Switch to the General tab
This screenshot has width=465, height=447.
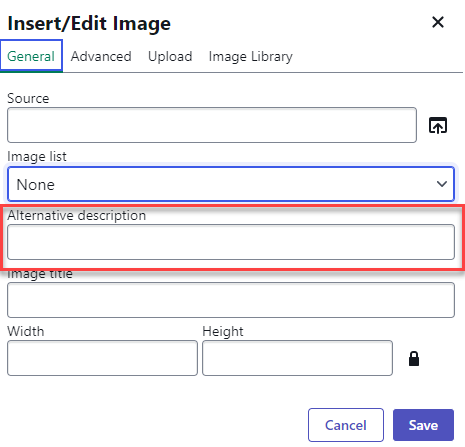31,56
